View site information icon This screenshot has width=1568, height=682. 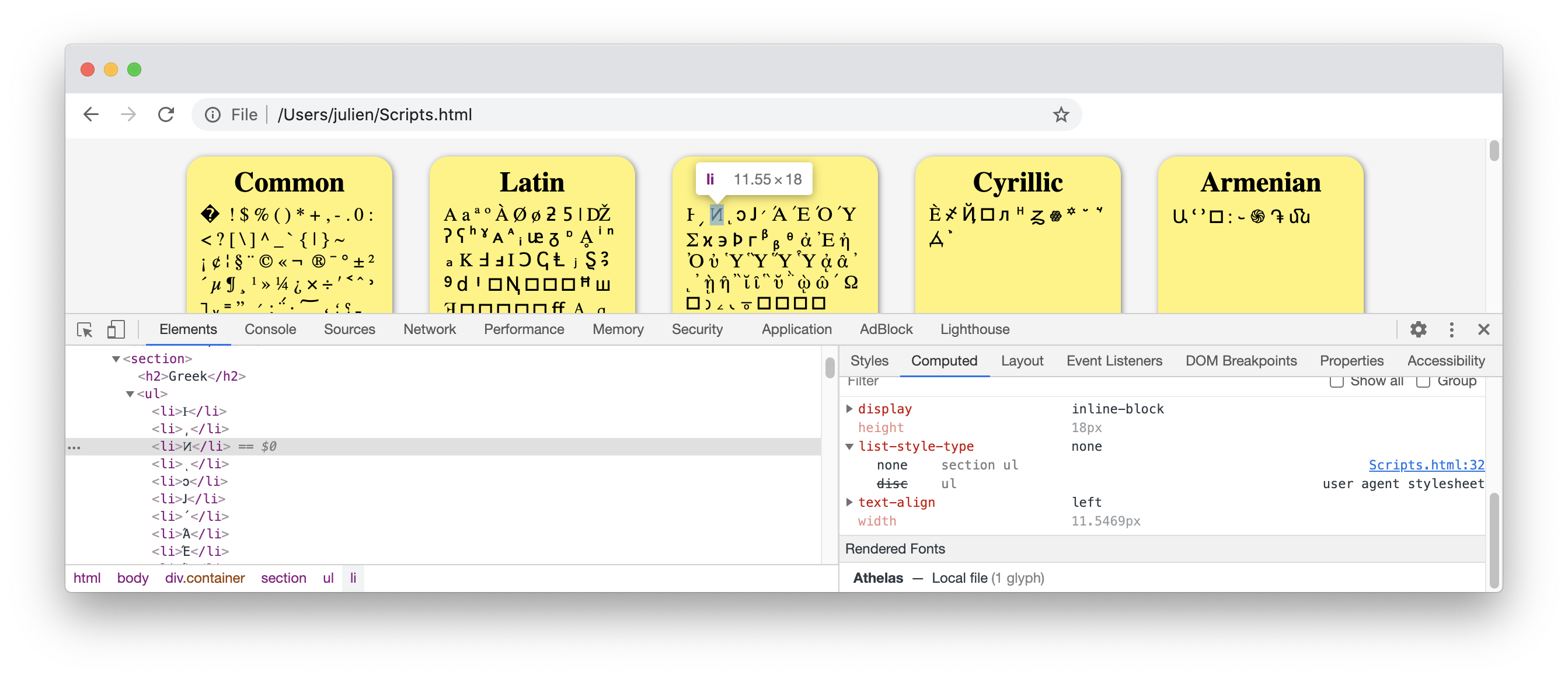coord(212,114)
